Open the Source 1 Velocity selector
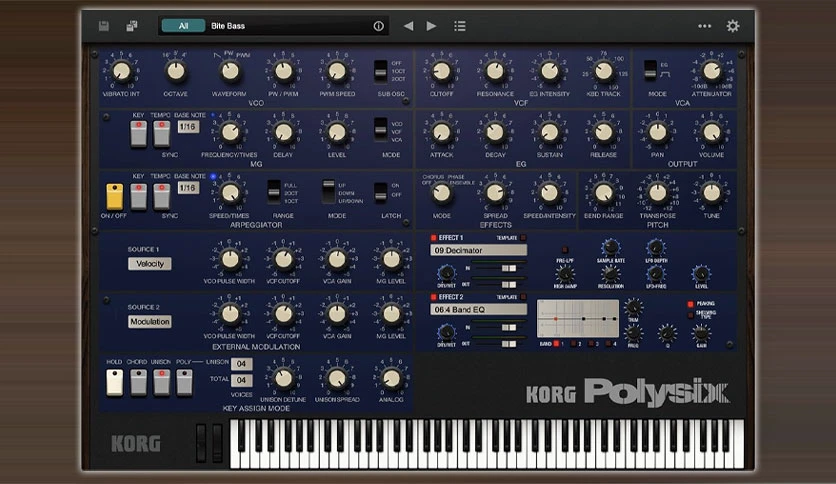Screen dimensions: 836x484 coord(150,264)
